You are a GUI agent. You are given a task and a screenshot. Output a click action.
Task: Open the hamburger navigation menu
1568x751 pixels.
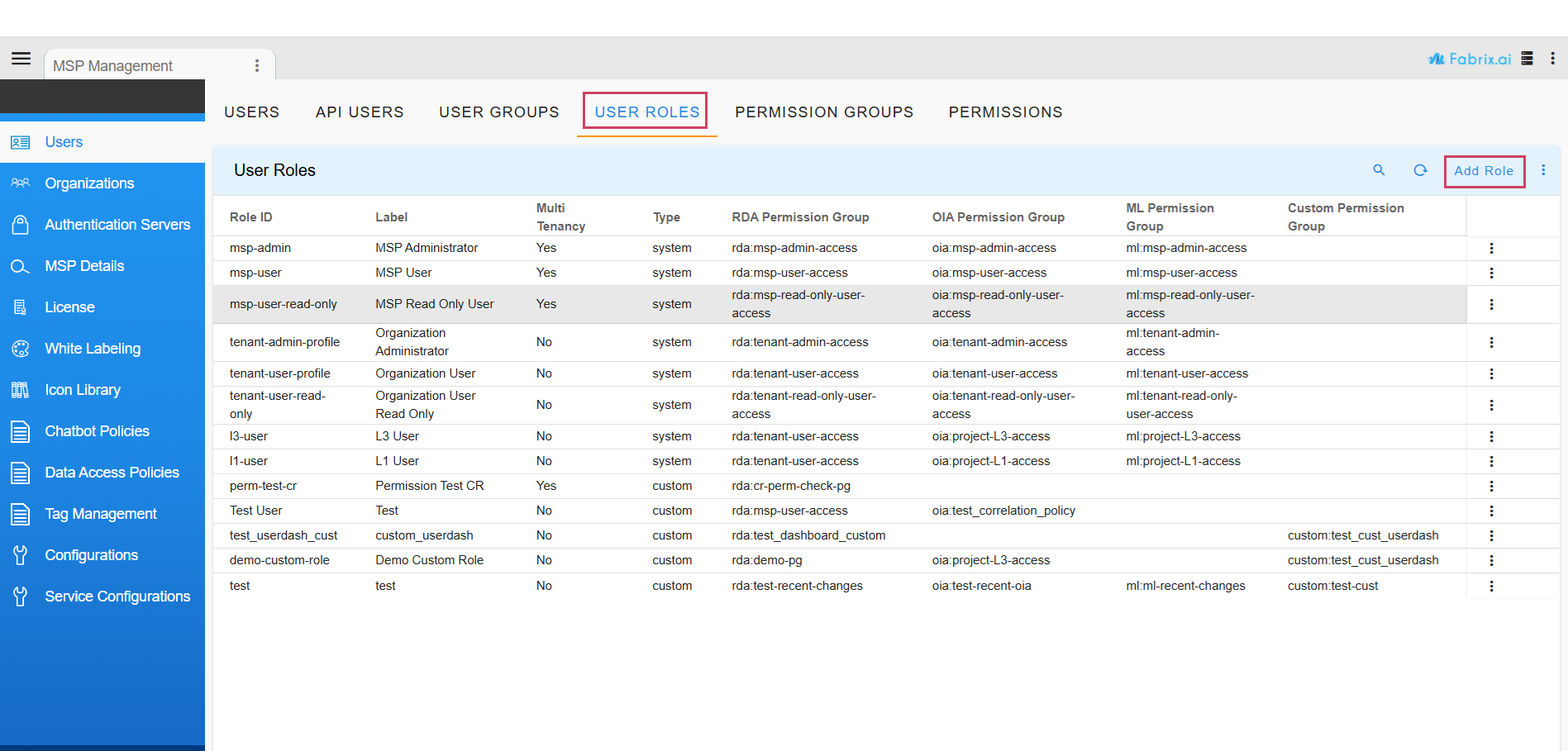[21, 58]
